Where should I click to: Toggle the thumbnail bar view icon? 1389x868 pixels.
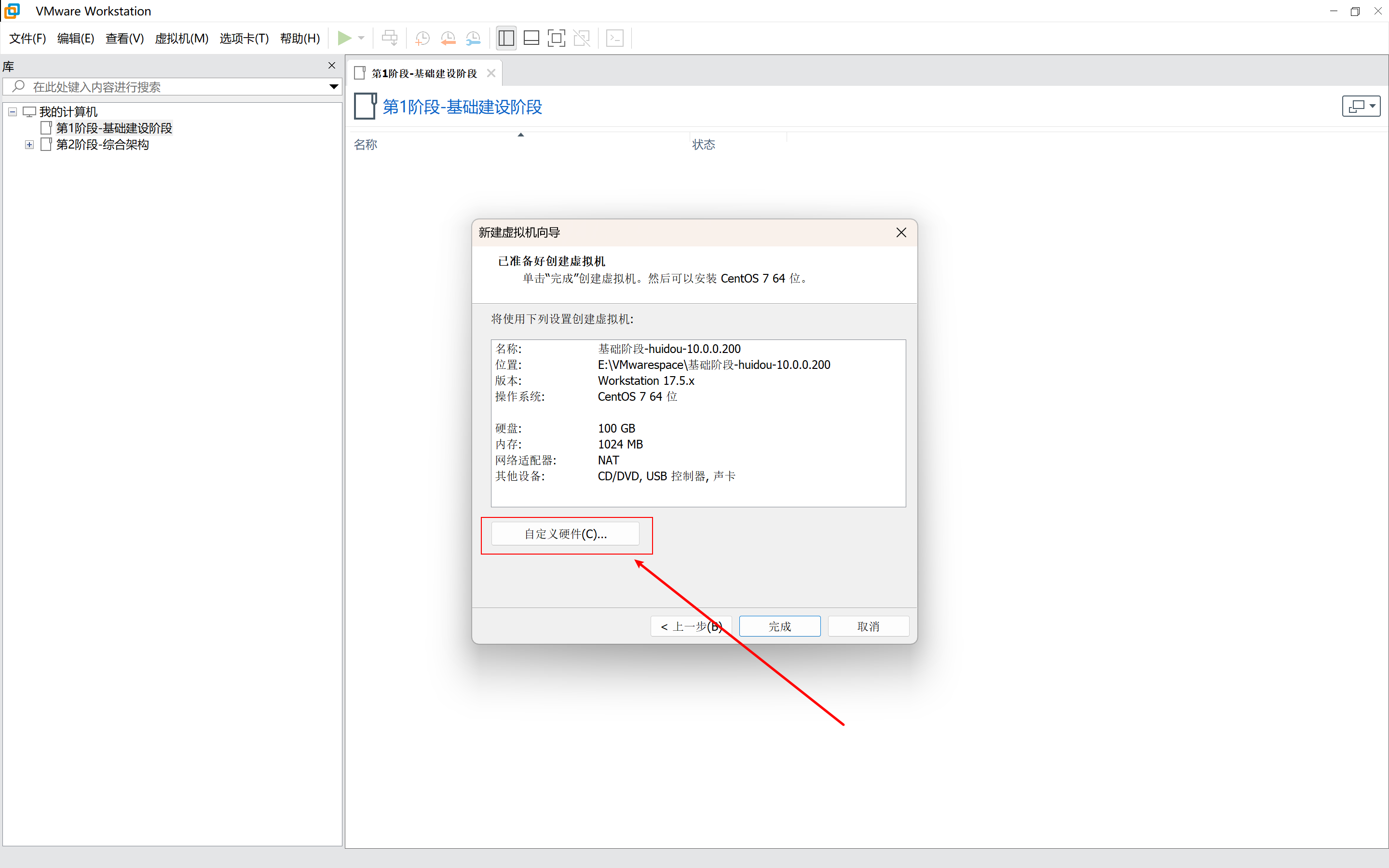(x=531, y=39)
